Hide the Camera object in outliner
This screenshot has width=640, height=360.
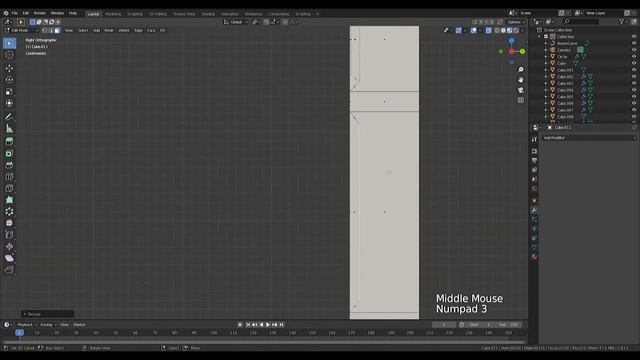[x=634, y=50]
